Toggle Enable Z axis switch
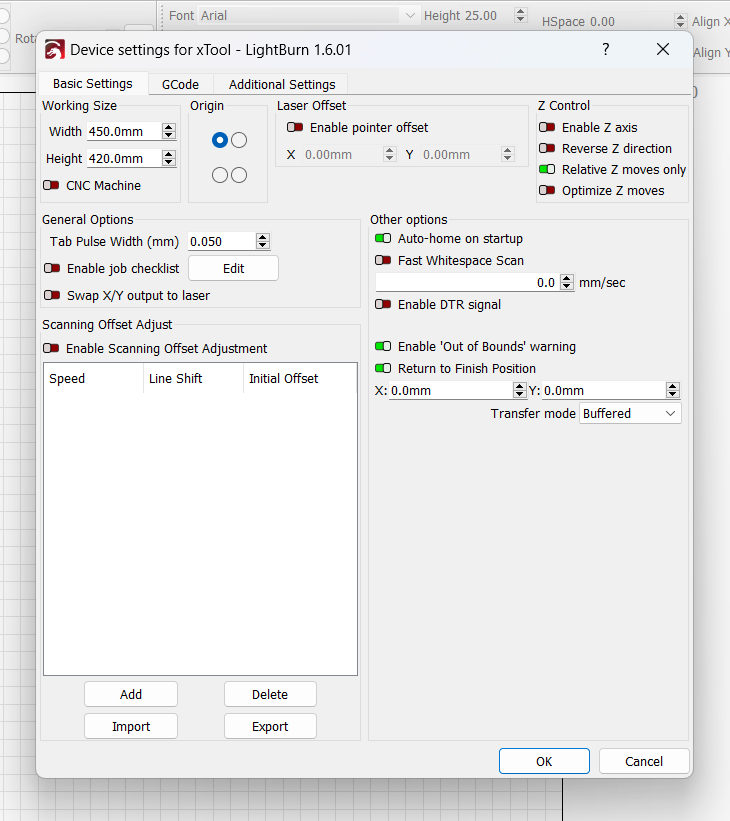 [x=547, y=127]
